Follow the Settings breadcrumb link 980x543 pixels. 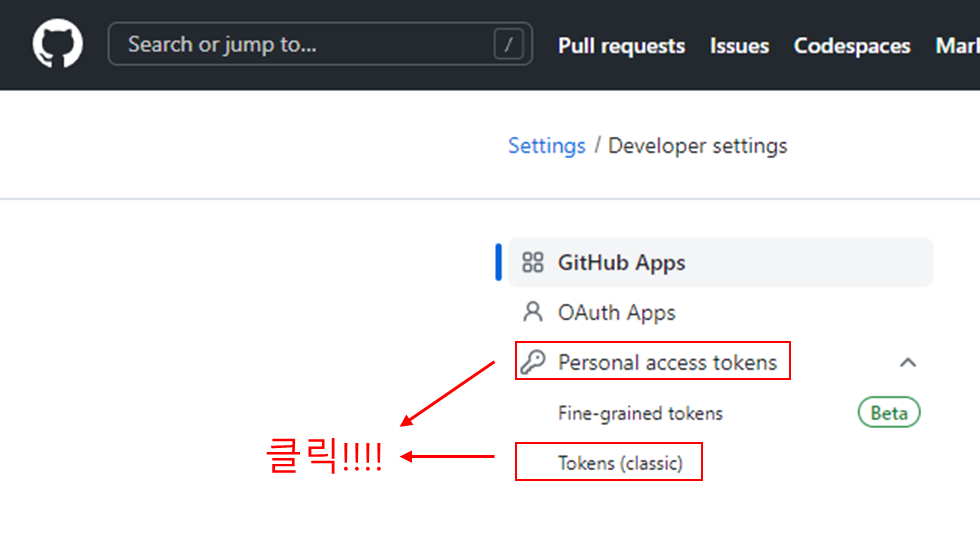coord(547,146)
